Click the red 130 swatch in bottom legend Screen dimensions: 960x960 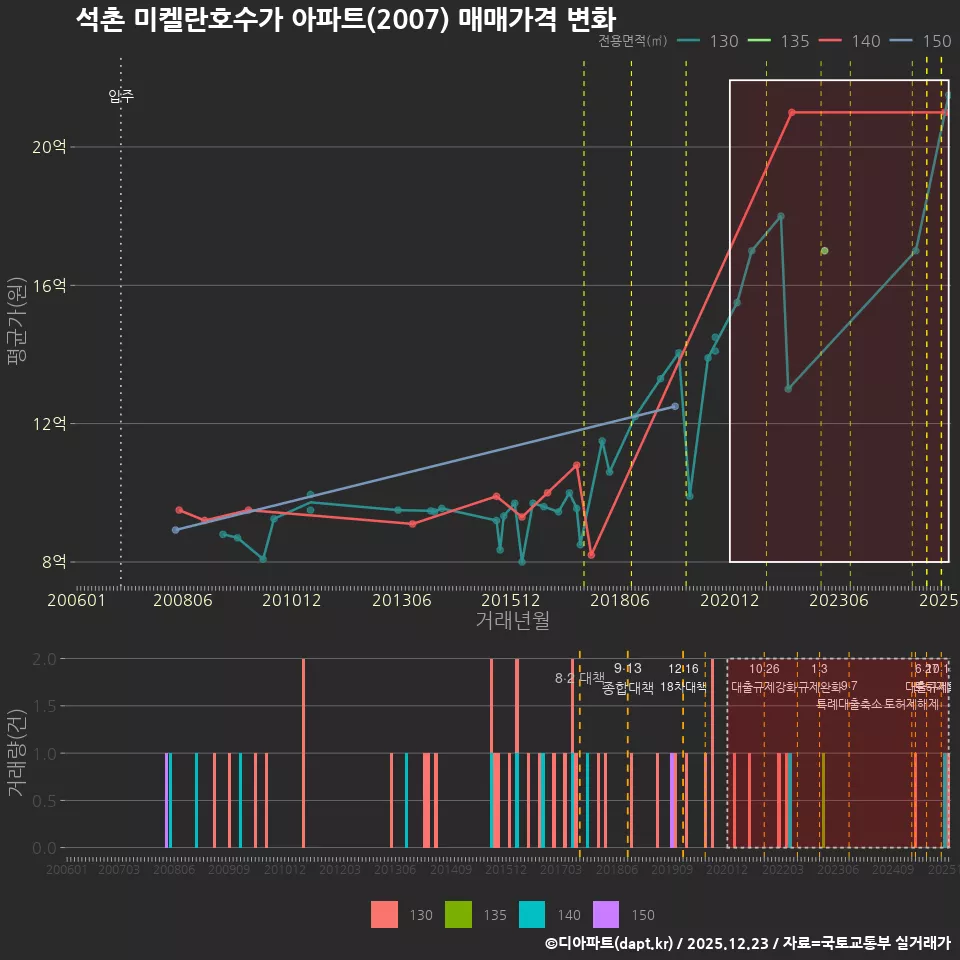click(384, 914)
